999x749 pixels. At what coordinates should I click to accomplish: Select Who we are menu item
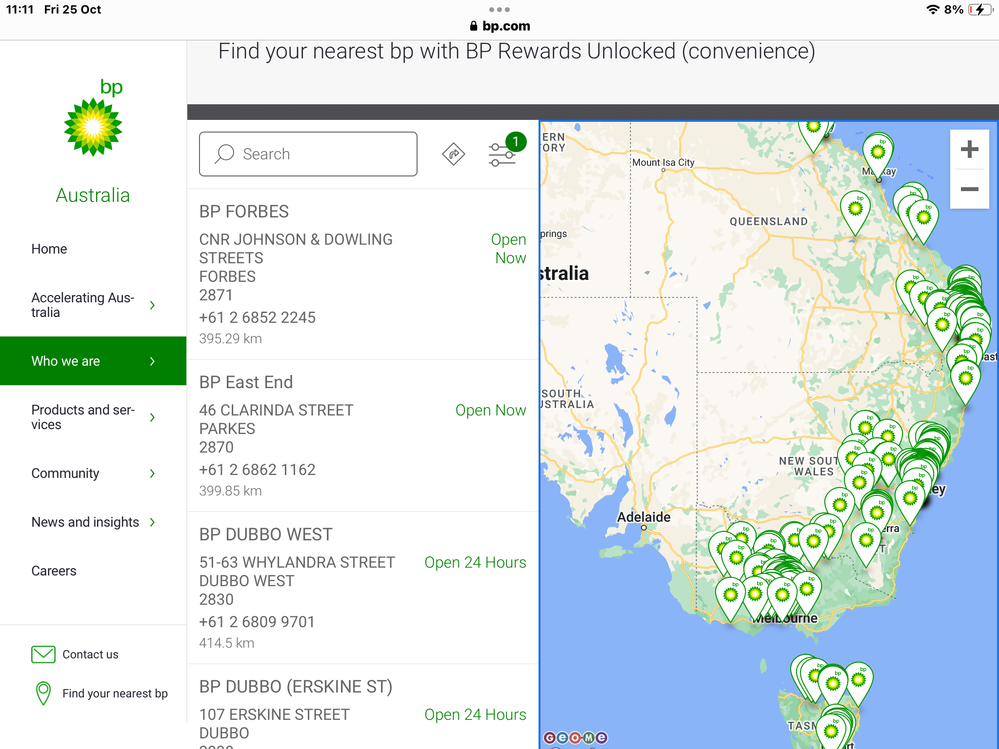point(66,361)
